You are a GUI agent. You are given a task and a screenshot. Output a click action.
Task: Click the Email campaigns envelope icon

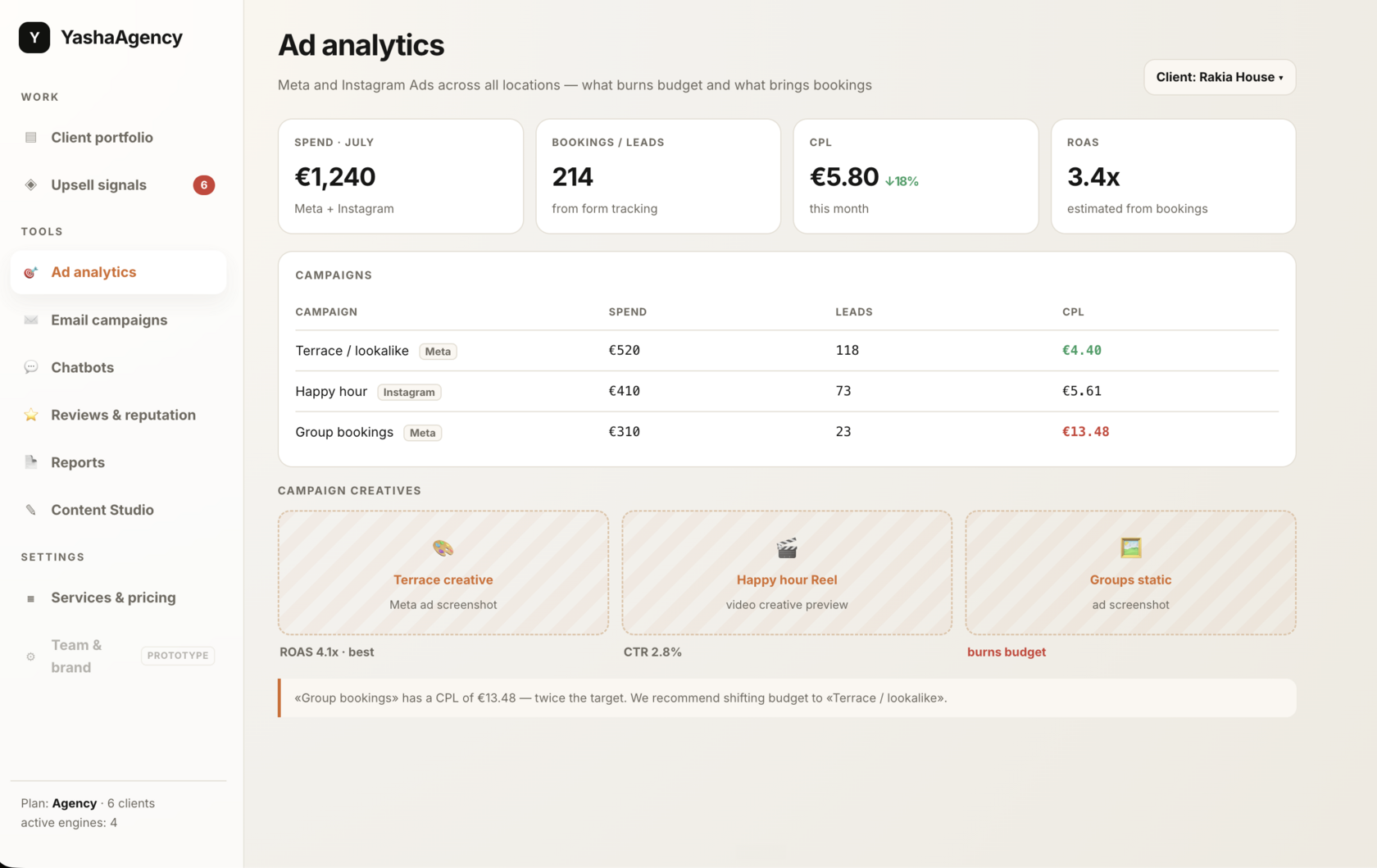tap(31, 320)
